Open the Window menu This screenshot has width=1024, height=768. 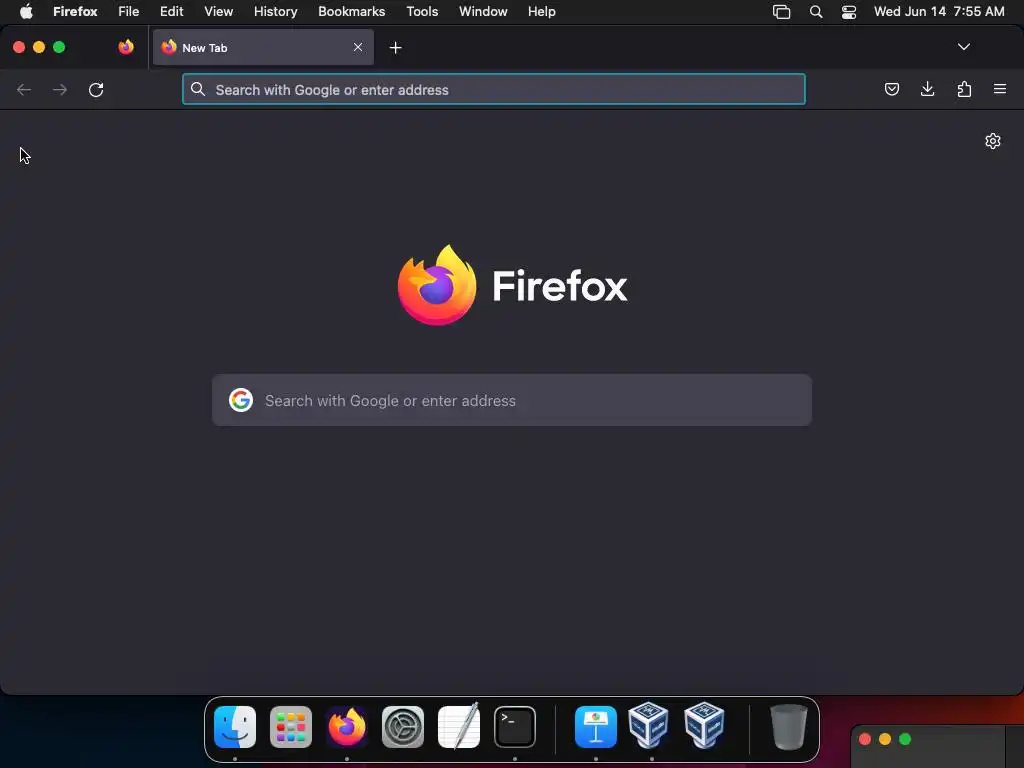(x=483, y=11)
